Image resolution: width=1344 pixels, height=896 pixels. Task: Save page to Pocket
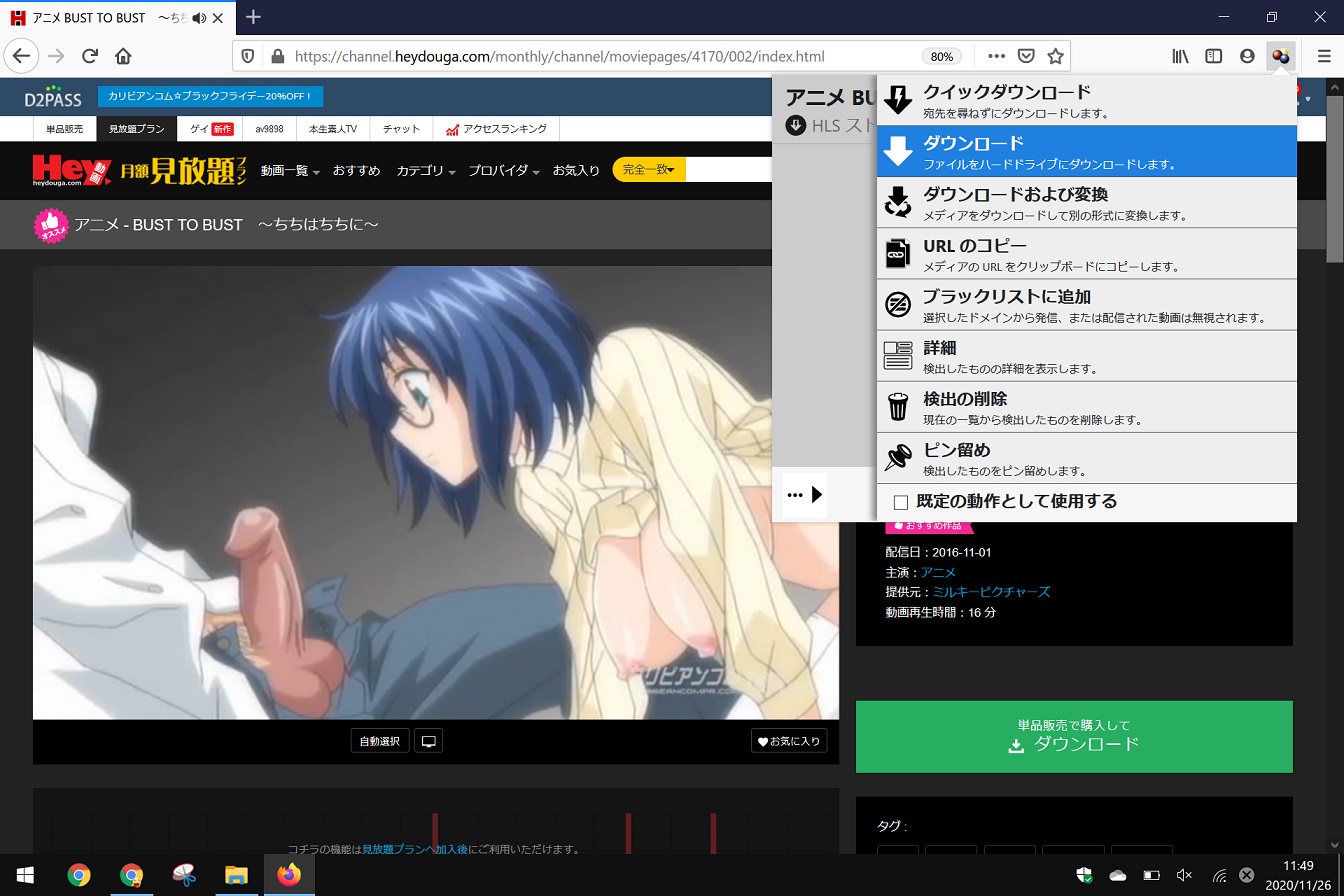coord(1026,56)
